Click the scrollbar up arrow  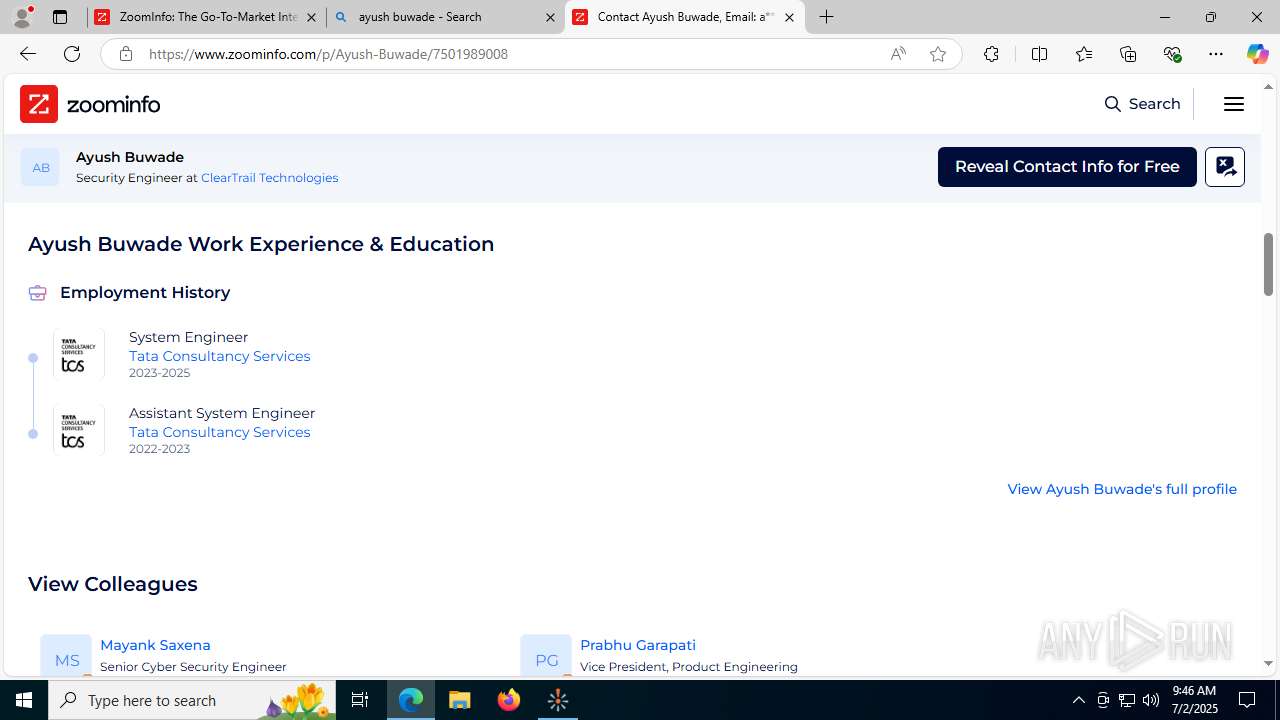click(1269, 86)
